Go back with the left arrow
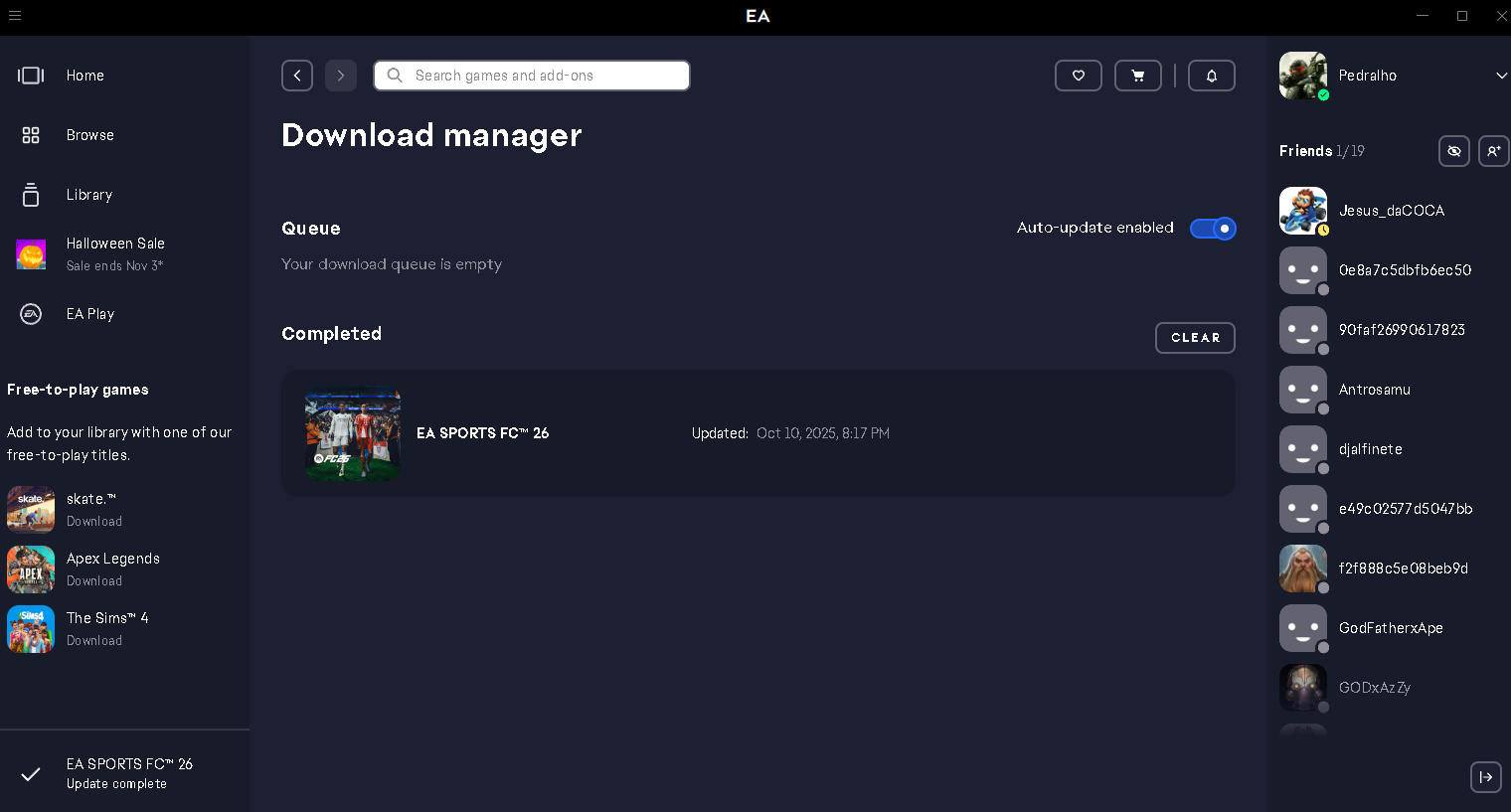 [297, 76]
